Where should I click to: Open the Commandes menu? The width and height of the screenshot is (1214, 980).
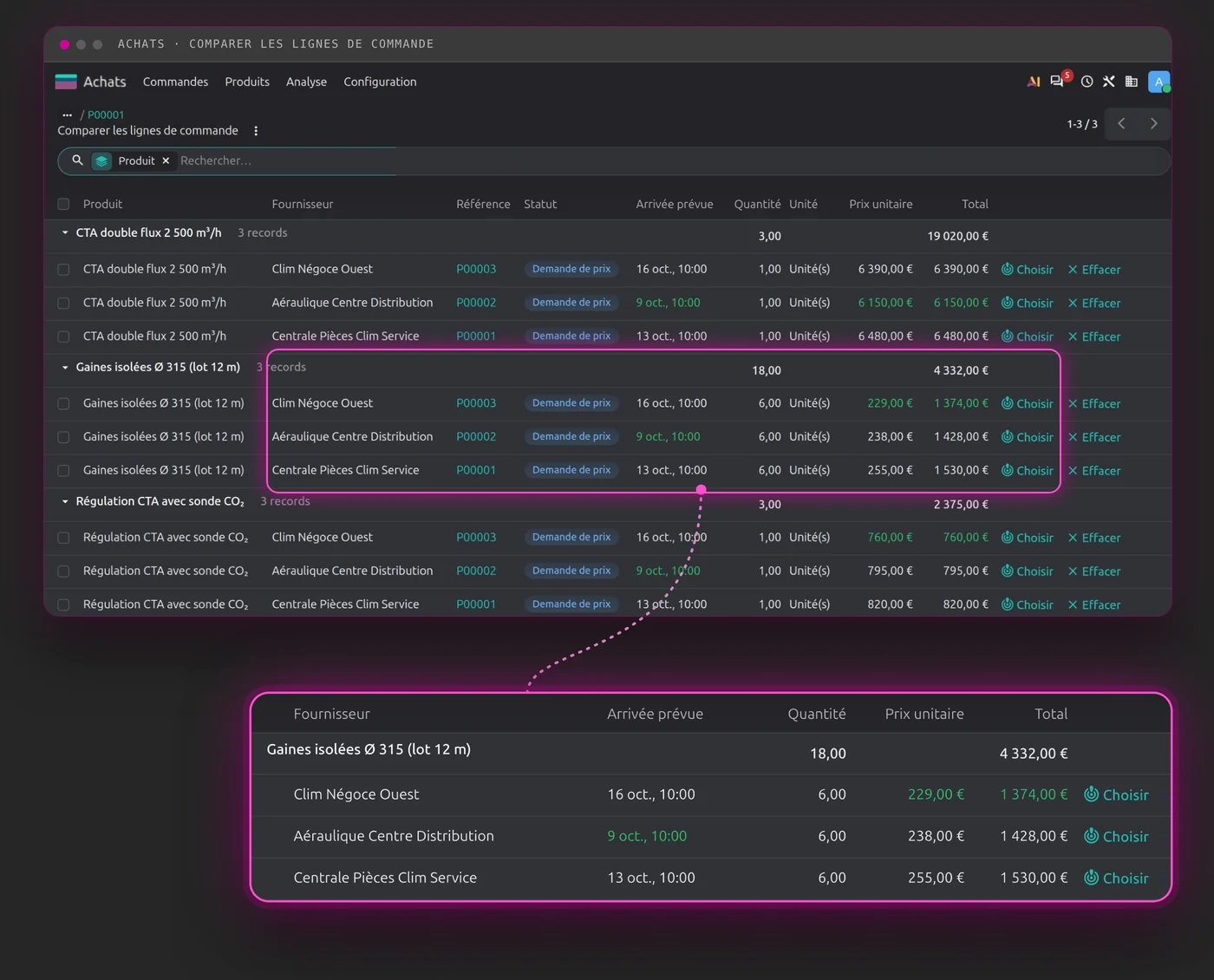[175, 82]
